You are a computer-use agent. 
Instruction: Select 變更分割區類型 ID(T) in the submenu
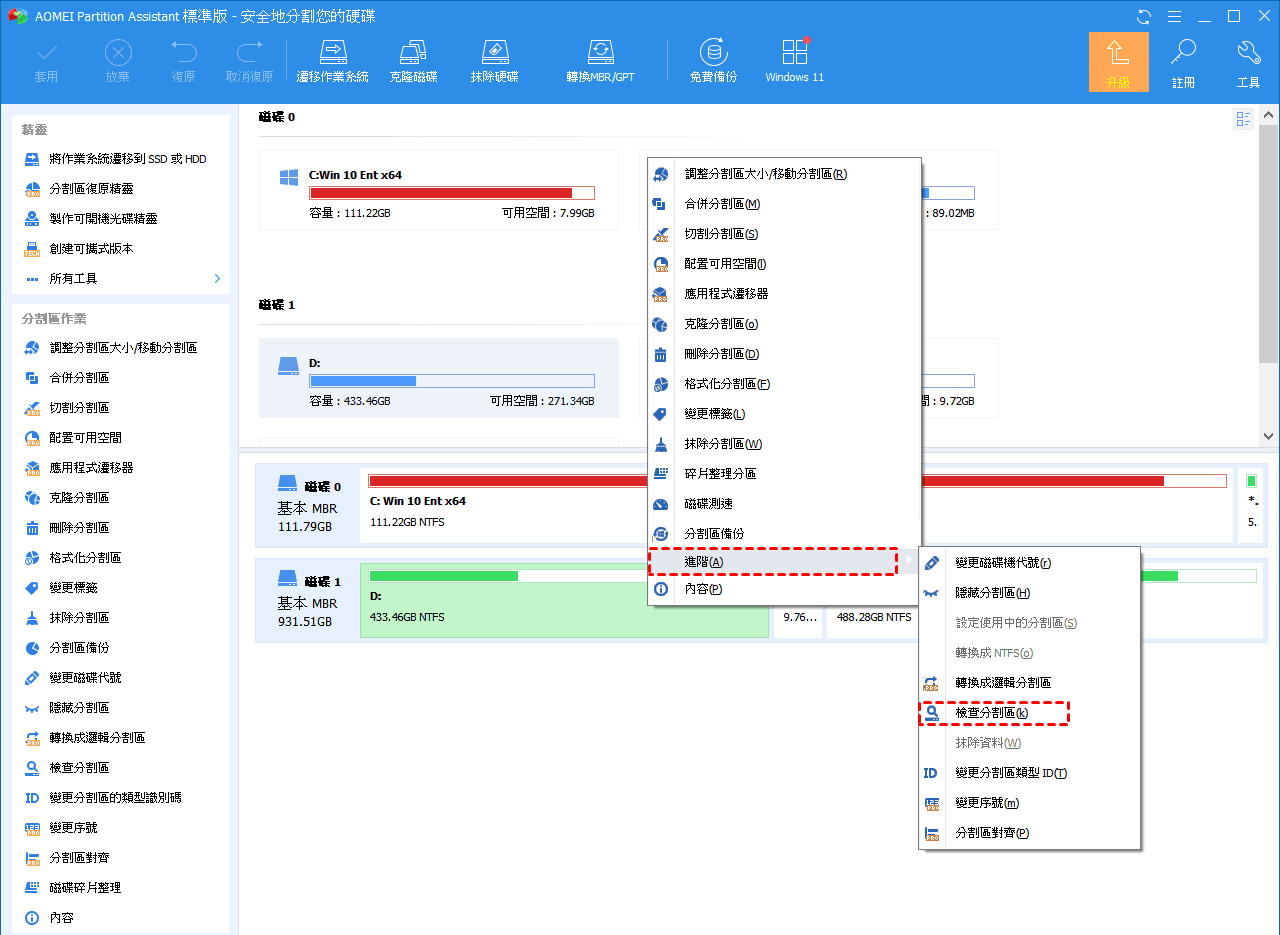click(x=1030, y=773)
